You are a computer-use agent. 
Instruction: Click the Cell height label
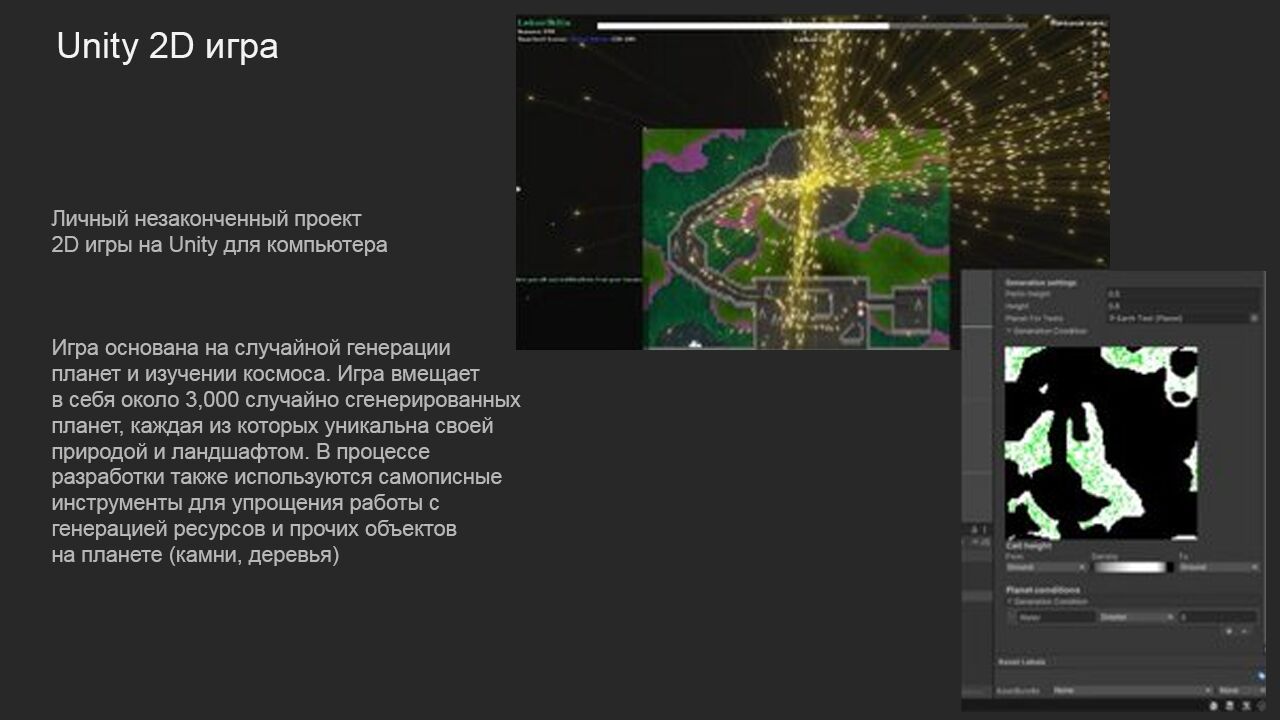coord(1029,546)
